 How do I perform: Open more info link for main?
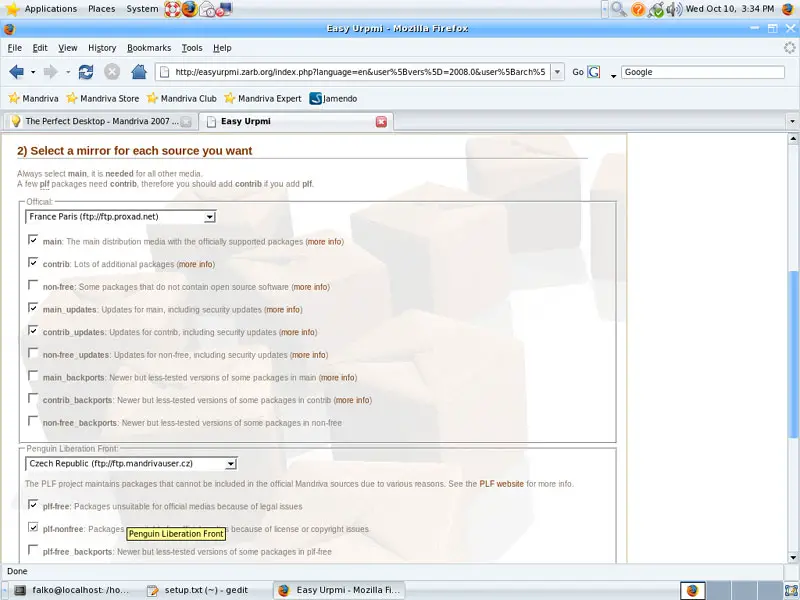point(324,241)
